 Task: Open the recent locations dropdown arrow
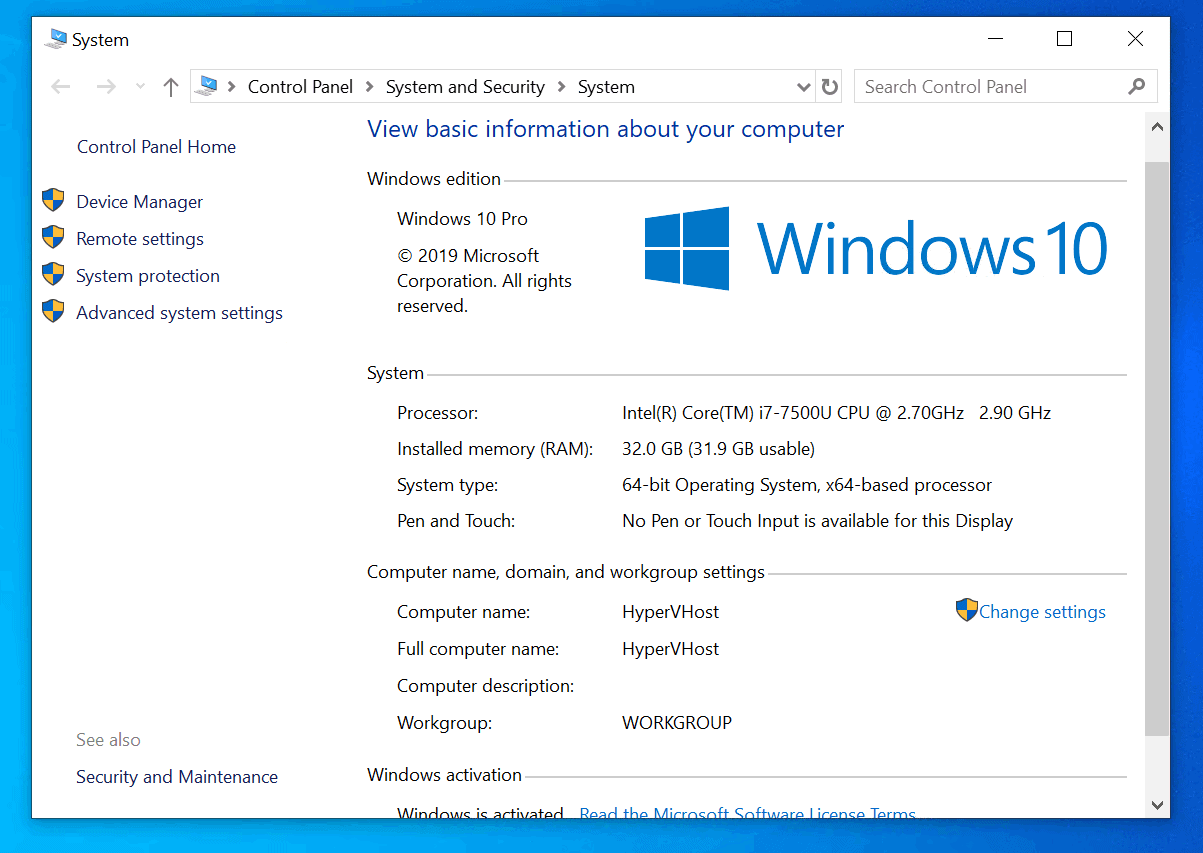[140, 87]
